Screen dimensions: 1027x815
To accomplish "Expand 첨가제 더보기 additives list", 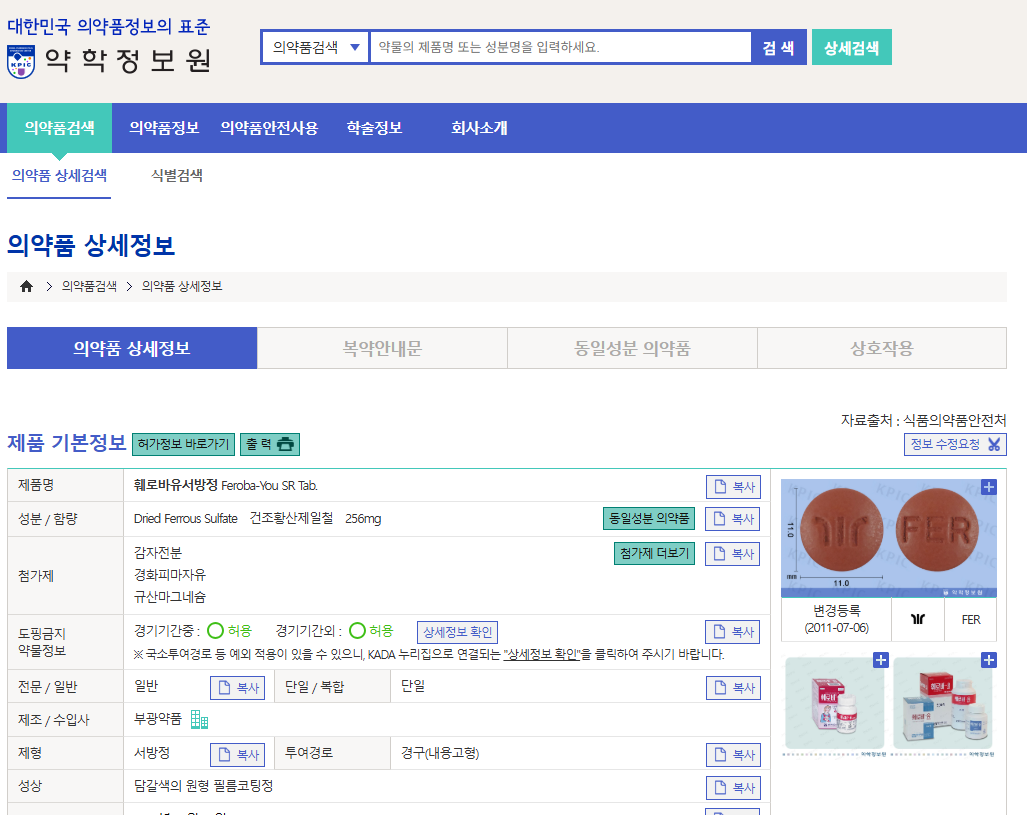I will (x=654, y=553).
